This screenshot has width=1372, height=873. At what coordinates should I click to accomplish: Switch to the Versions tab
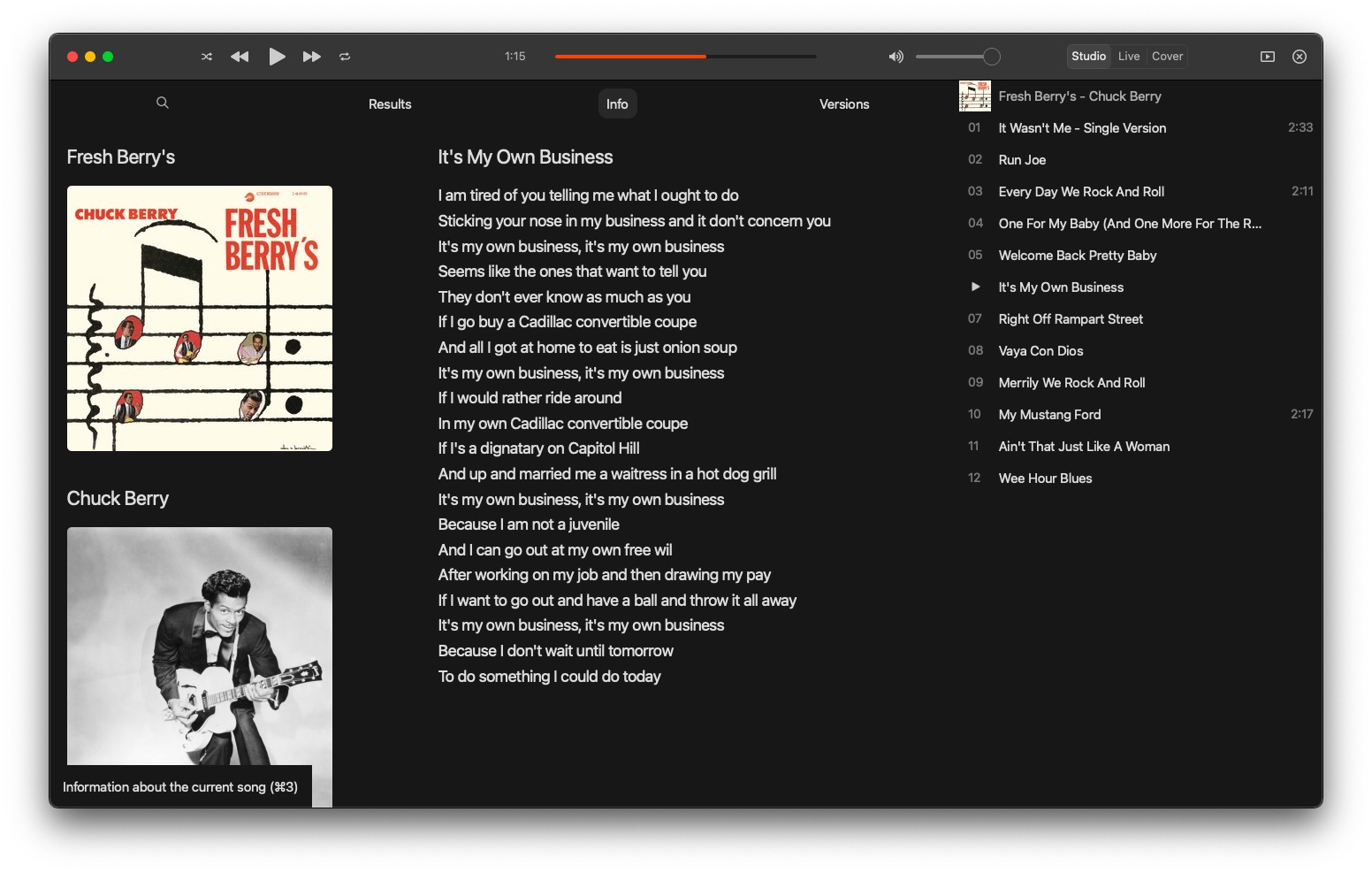point(844,103)
